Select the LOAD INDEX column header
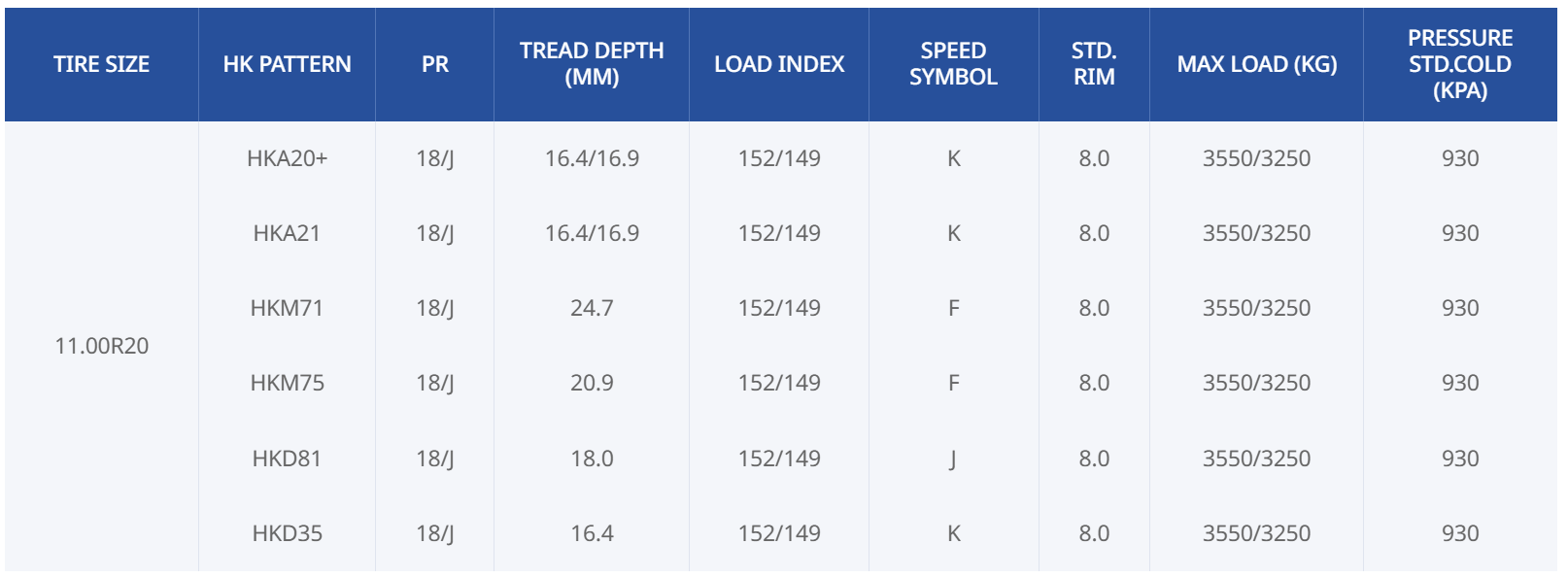 coord(778,64)
